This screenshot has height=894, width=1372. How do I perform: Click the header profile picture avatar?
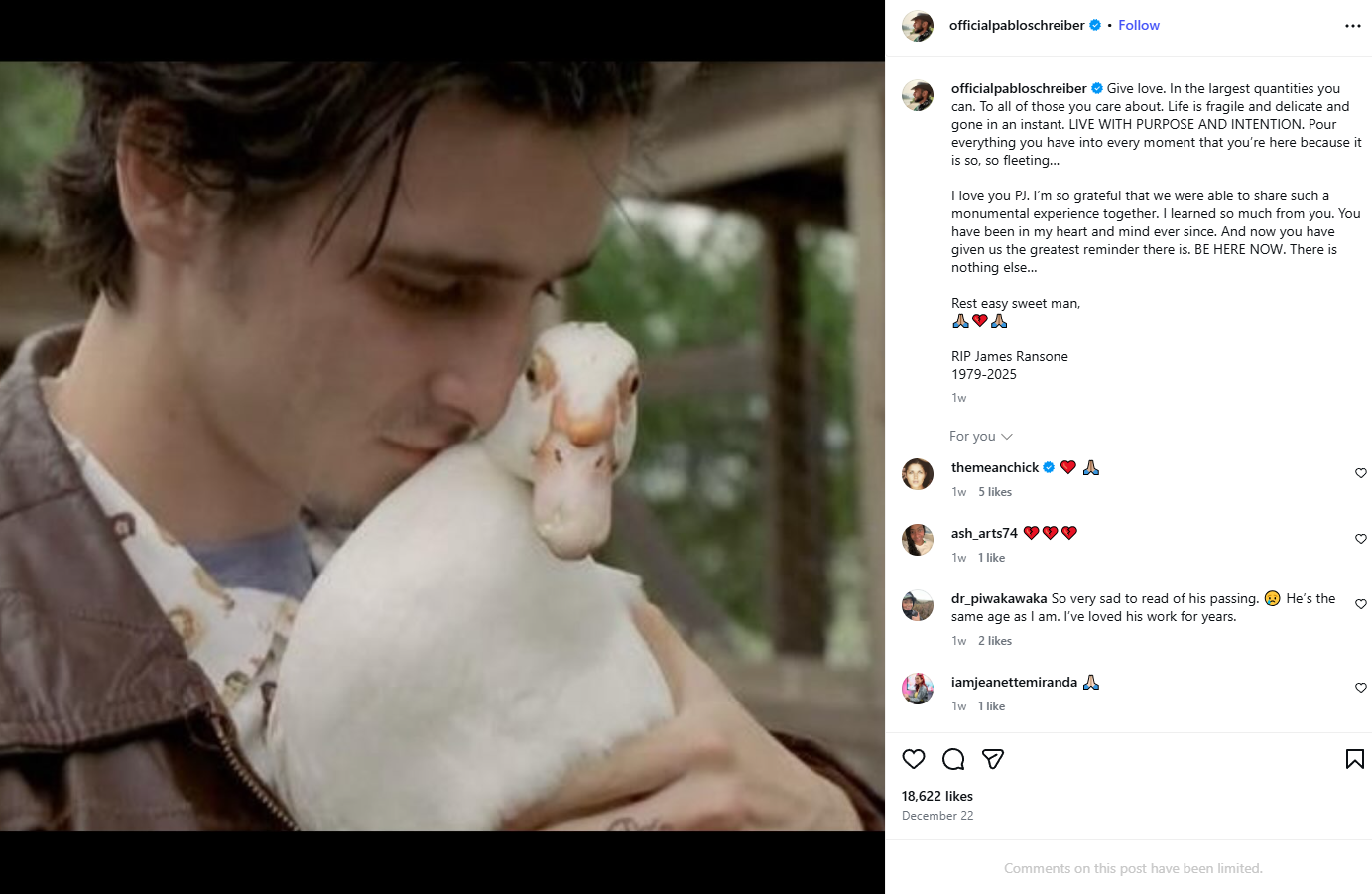click(x=918, y=26)
